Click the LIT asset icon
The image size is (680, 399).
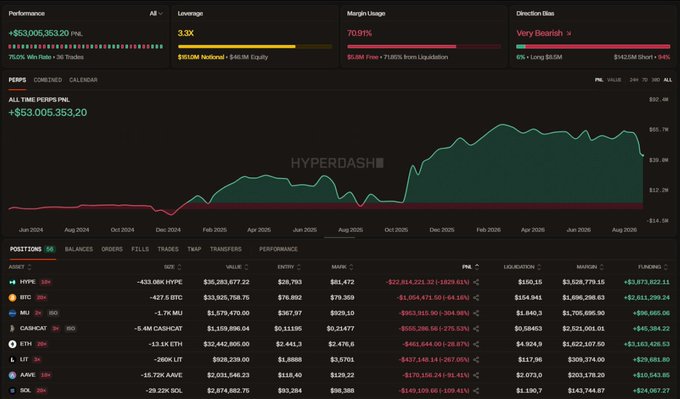(12, 360)
